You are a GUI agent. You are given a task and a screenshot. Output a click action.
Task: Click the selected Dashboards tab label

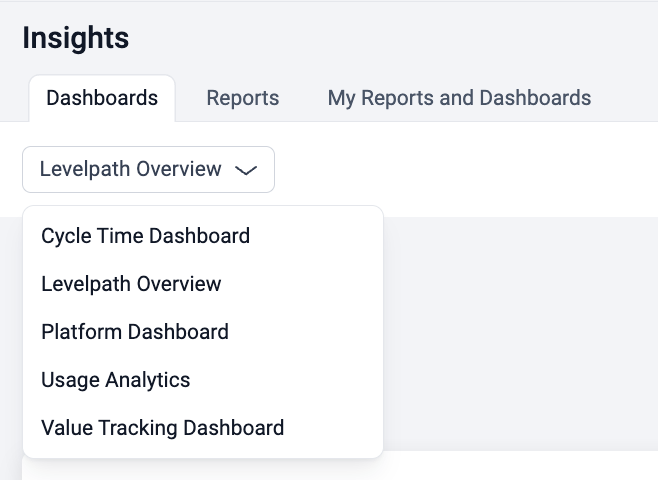pyautogui.click(x=102, y=98)
